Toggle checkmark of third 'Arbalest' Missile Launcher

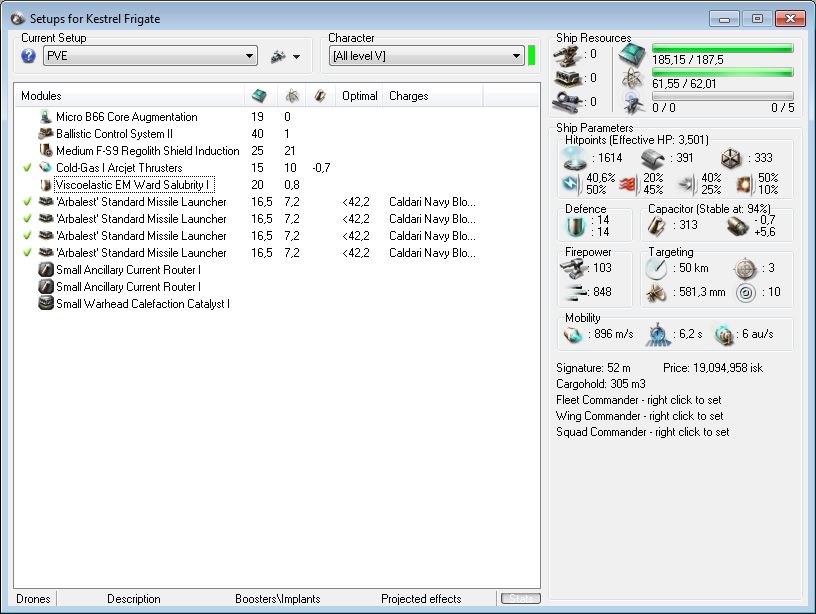coord(27,235)
